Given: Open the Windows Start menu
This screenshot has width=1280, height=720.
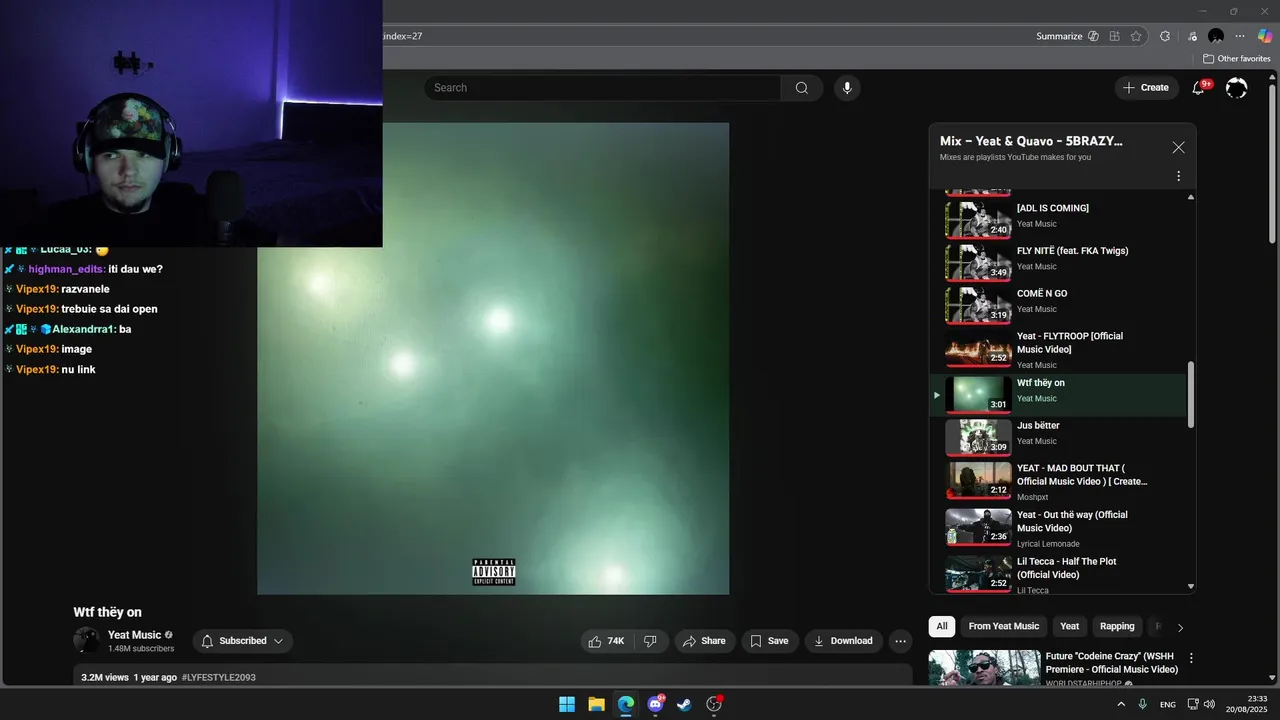Looking at the screenshot, I should pyautogui.click(x=567, y=704).
